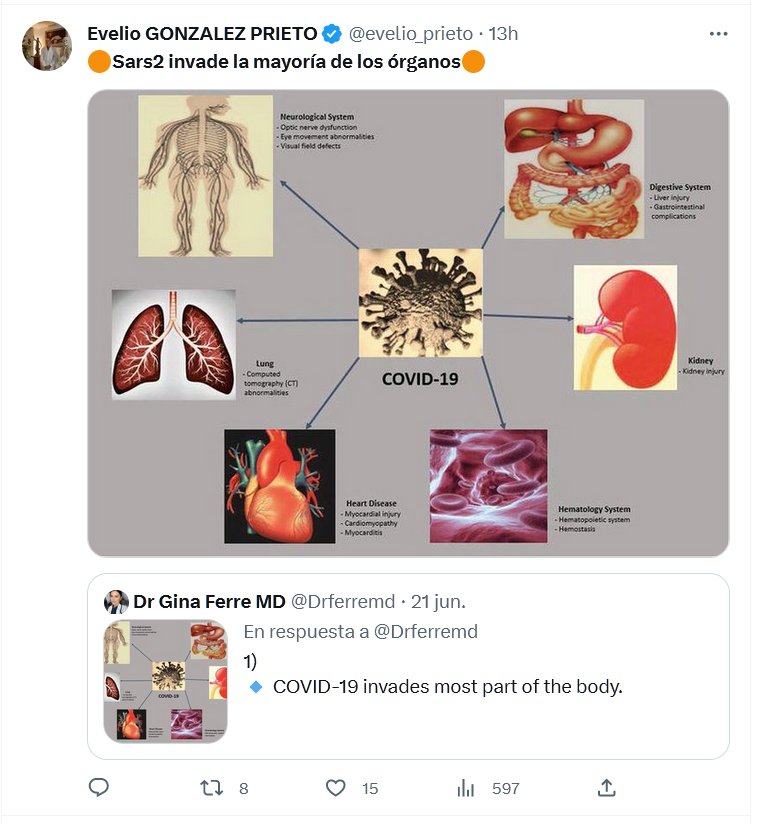Open view analytics bar chart icon
This screenshot has width=760, height=824.
pos(466,788)
